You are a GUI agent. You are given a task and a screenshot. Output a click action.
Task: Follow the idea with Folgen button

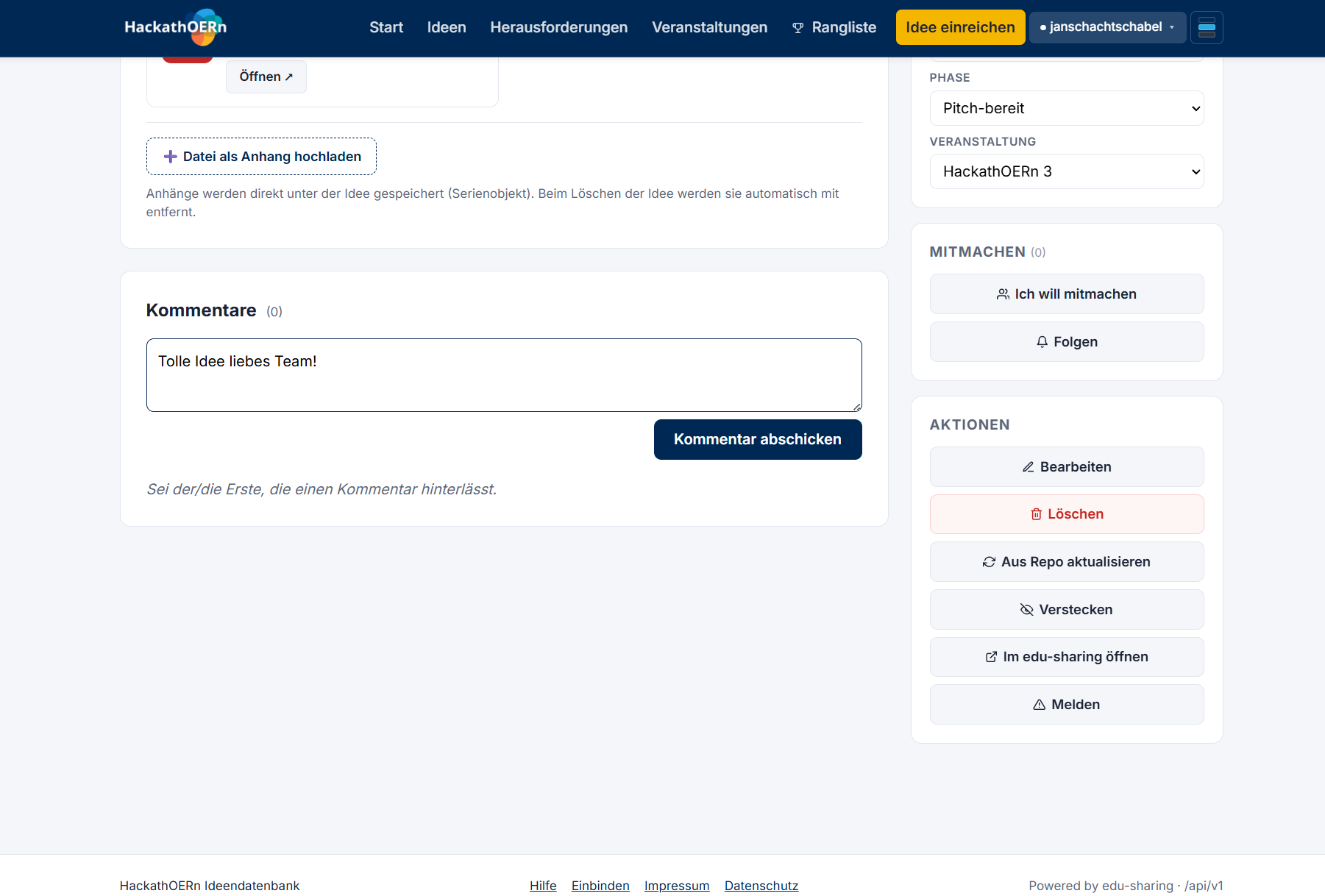coord(1067,342)
